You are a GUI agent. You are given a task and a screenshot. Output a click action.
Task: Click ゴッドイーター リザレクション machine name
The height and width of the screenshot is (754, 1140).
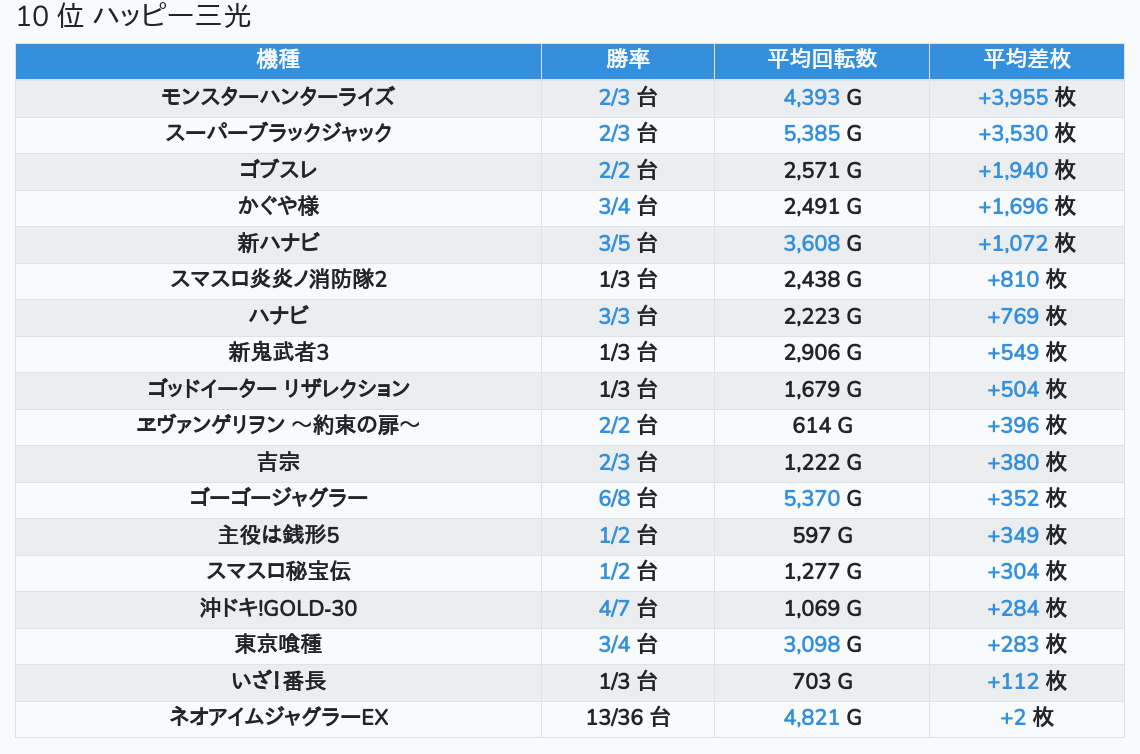tap(278, 389)
